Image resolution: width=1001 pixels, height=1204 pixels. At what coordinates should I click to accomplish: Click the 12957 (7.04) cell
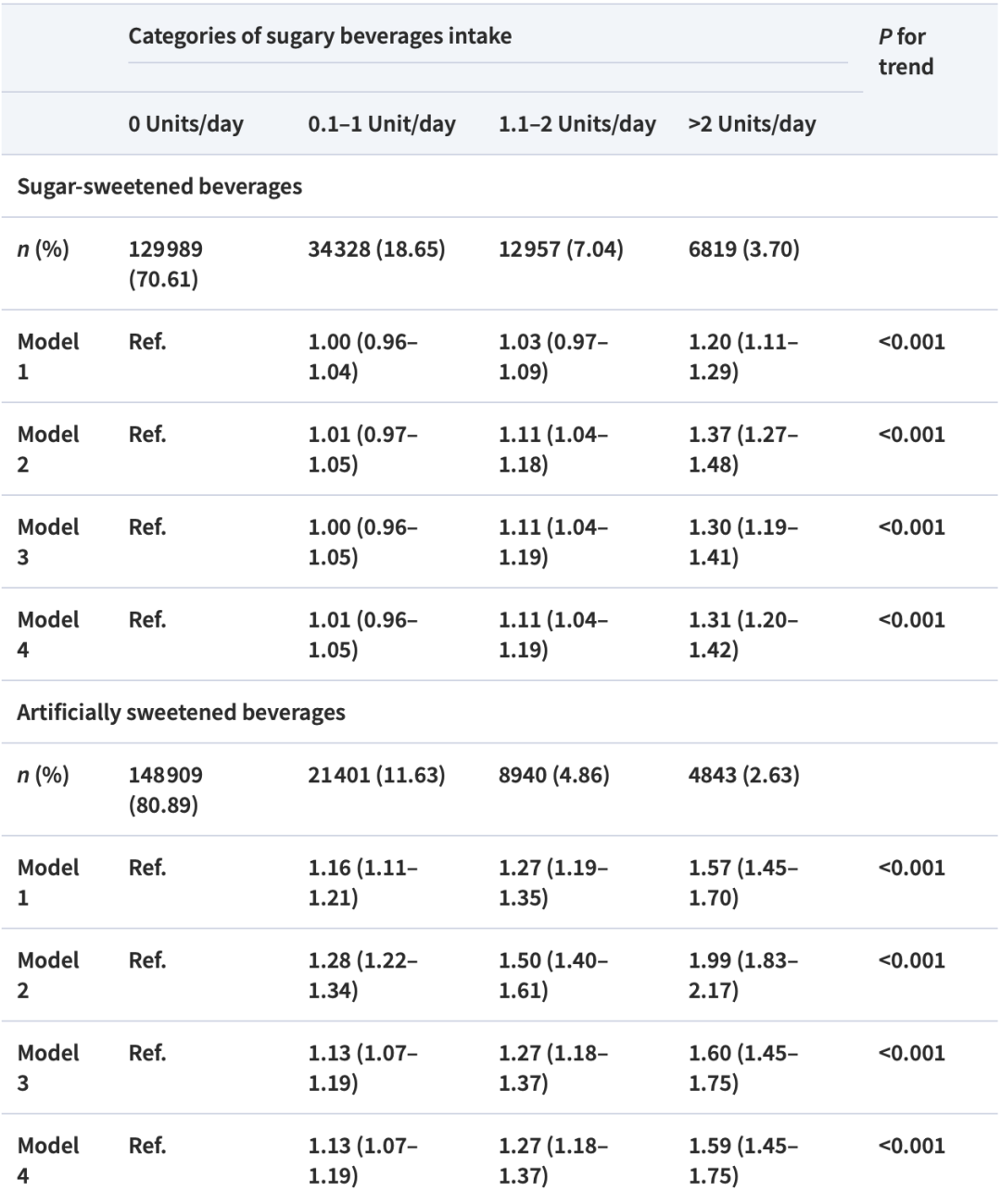tap(561, 249)
